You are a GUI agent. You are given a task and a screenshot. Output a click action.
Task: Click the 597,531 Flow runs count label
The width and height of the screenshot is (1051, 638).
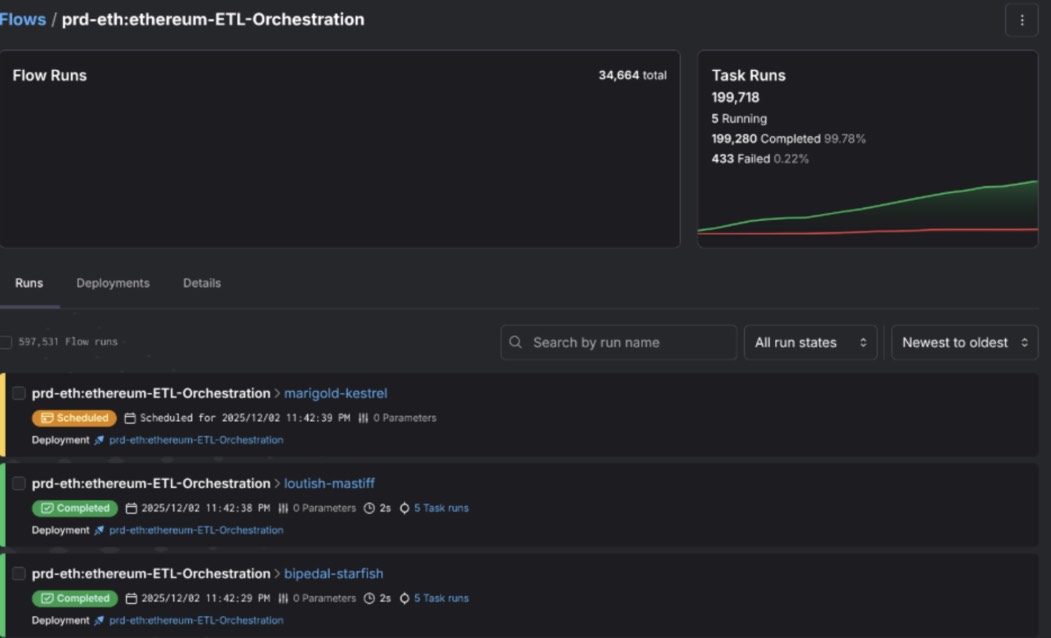(x=68, y=342)
